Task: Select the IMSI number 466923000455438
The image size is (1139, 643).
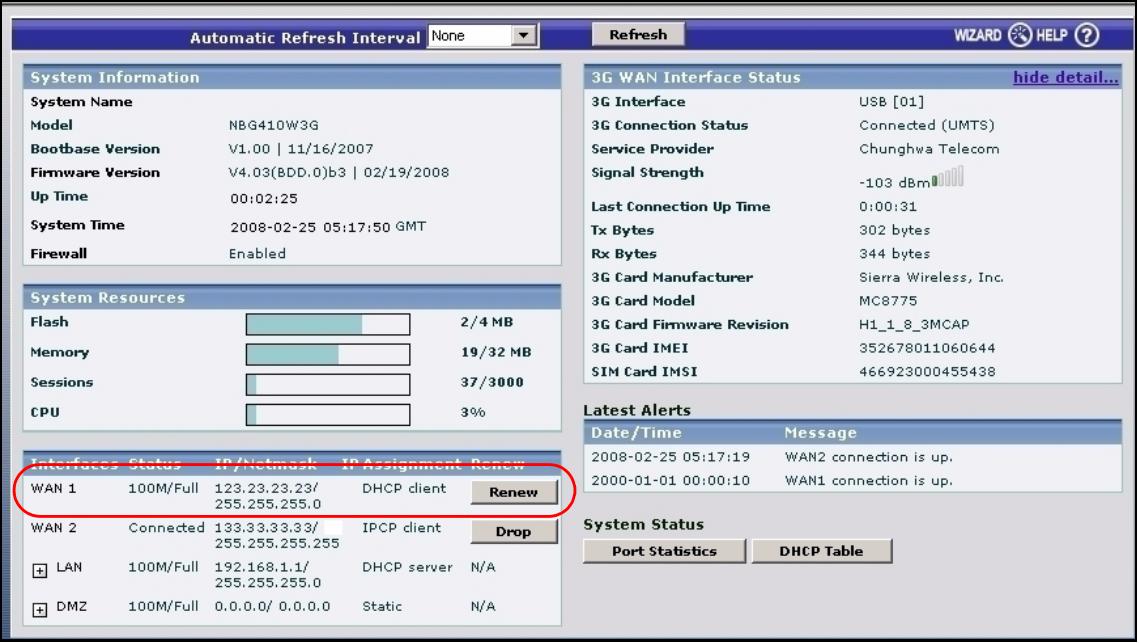Action: coord(927,371)
